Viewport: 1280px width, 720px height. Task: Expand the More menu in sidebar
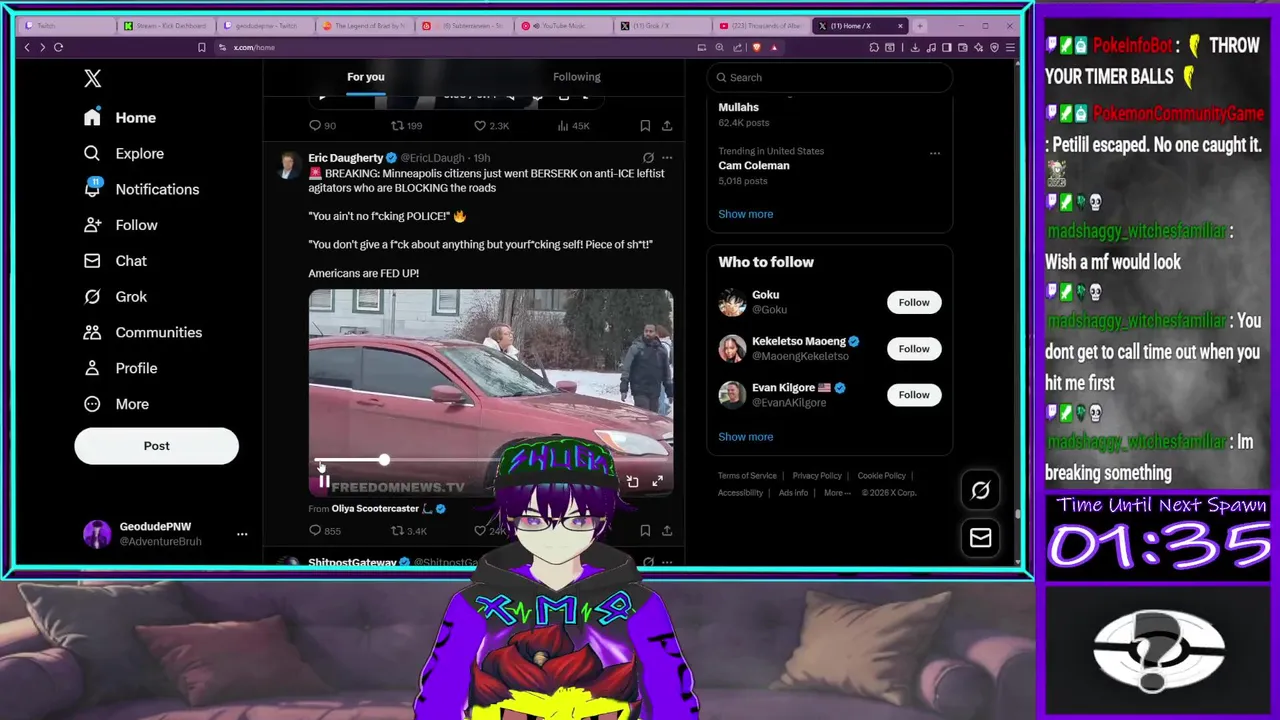(116, 404)
